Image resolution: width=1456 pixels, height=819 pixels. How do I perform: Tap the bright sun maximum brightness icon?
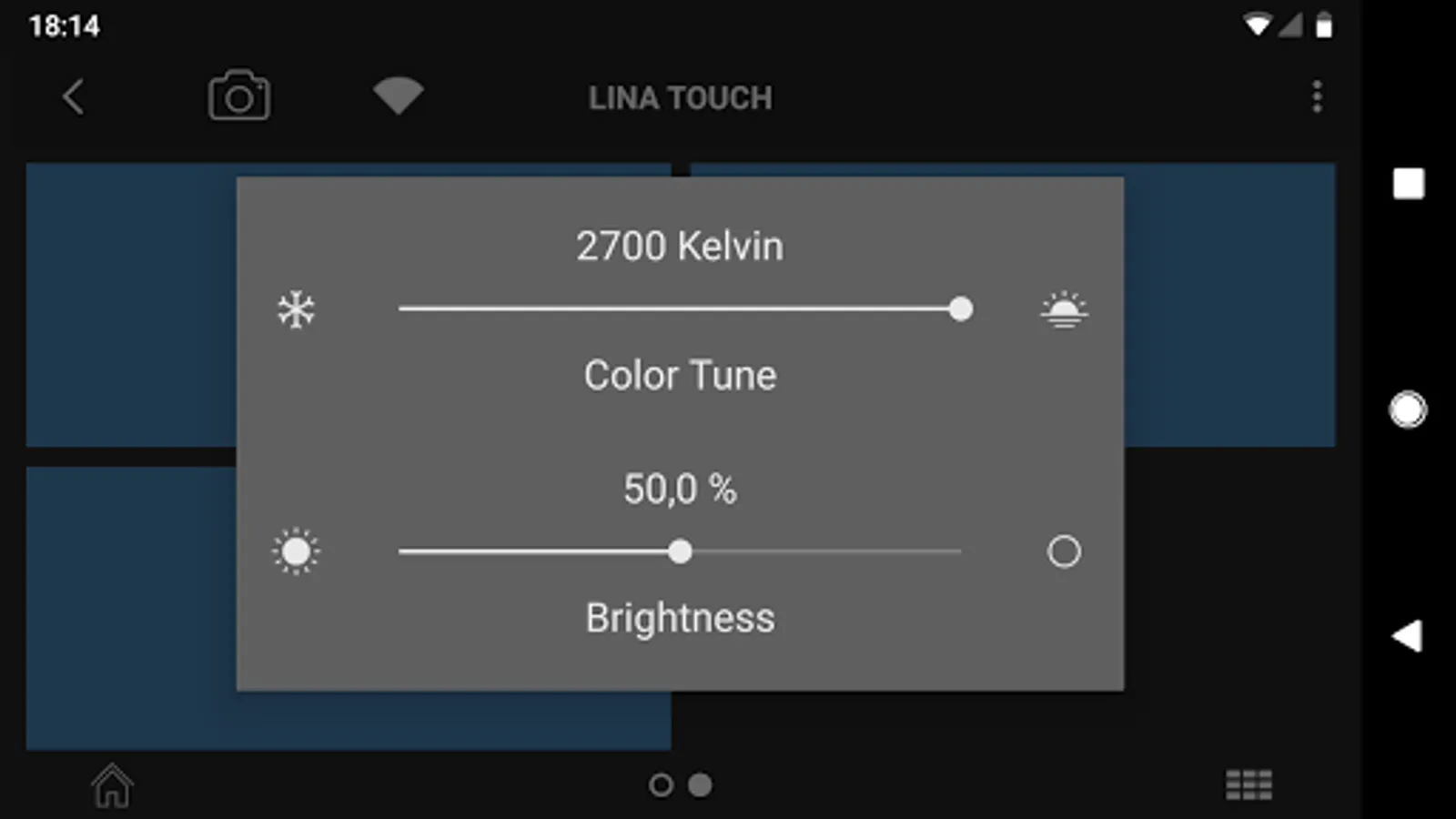tap(296, 551)
